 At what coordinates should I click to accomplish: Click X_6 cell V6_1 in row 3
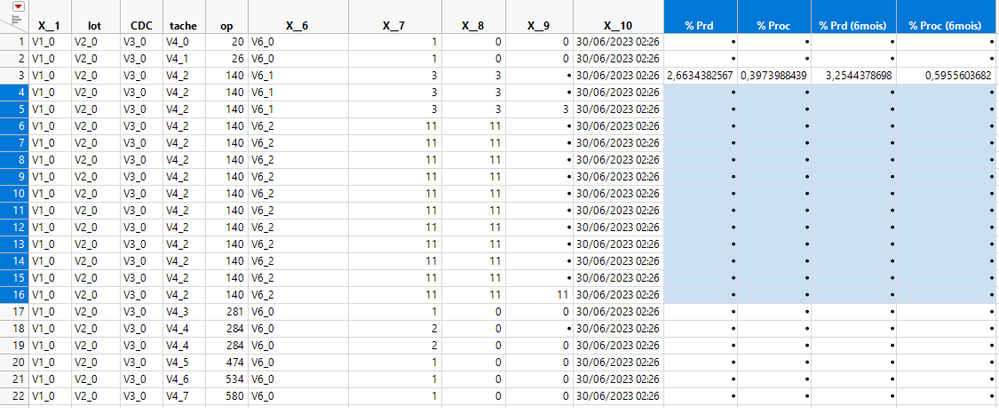(298, 76)
